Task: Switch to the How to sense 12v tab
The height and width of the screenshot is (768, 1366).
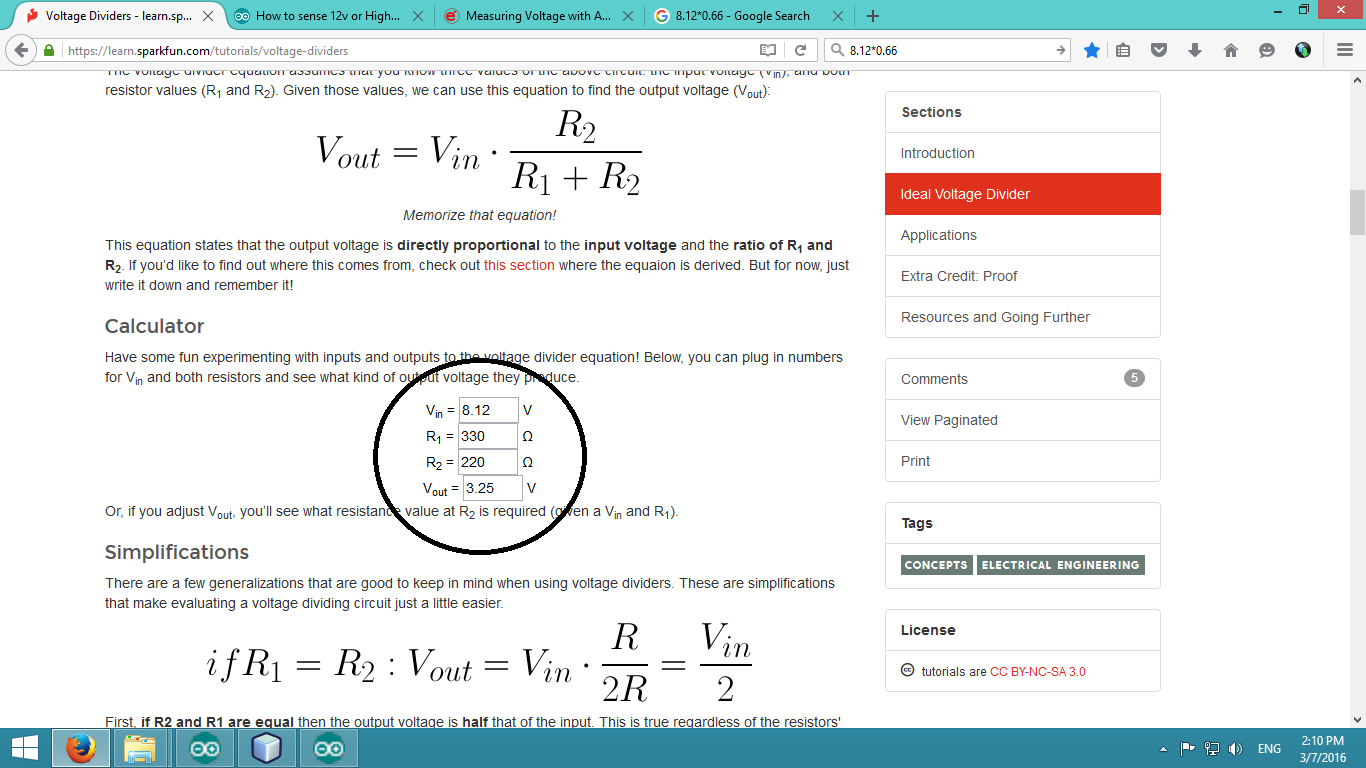Action: pos(328,16)
